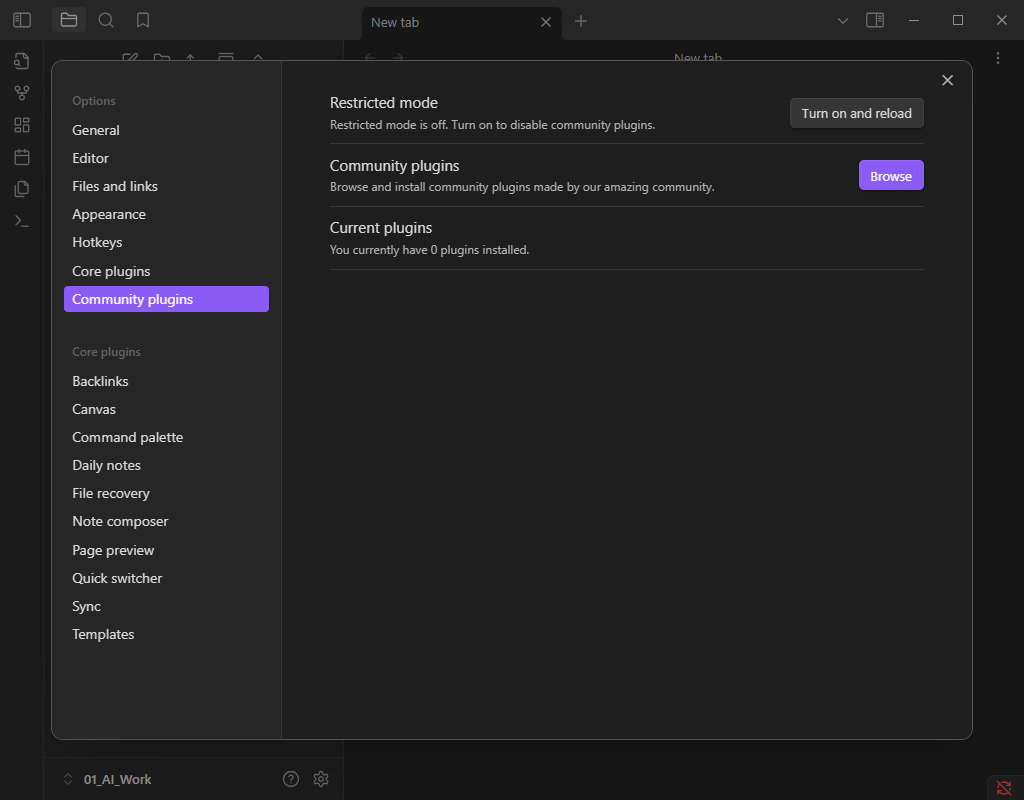Open settings gear icon at bottom

321,779
